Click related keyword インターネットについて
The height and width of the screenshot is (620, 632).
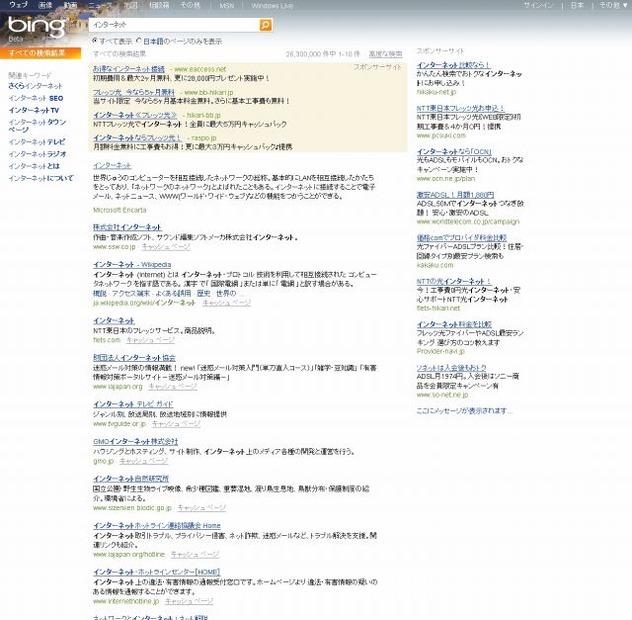41,178
